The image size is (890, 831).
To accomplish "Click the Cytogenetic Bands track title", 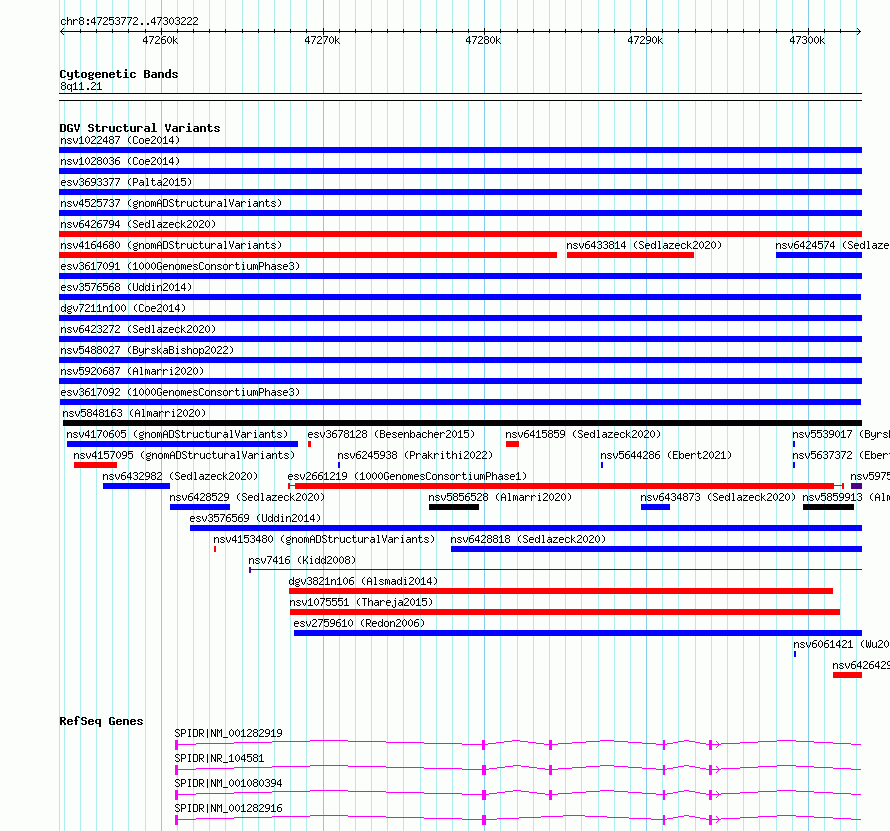I will pyautogui.click(x=119, y=74).
